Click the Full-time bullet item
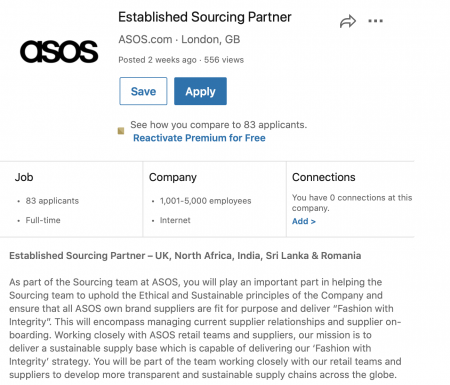450x385 pixels. (x=43, y=220)
